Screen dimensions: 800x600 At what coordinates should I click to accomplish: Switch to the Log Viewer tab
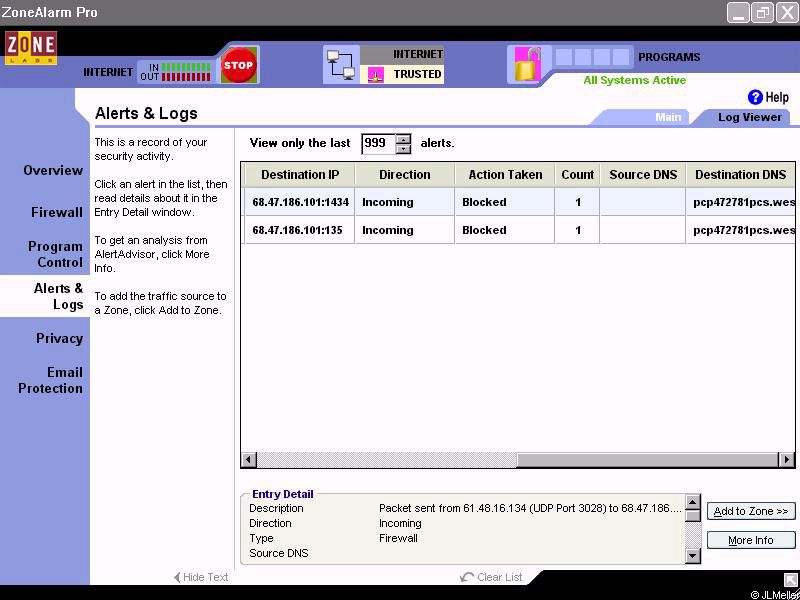coord(749,117)
